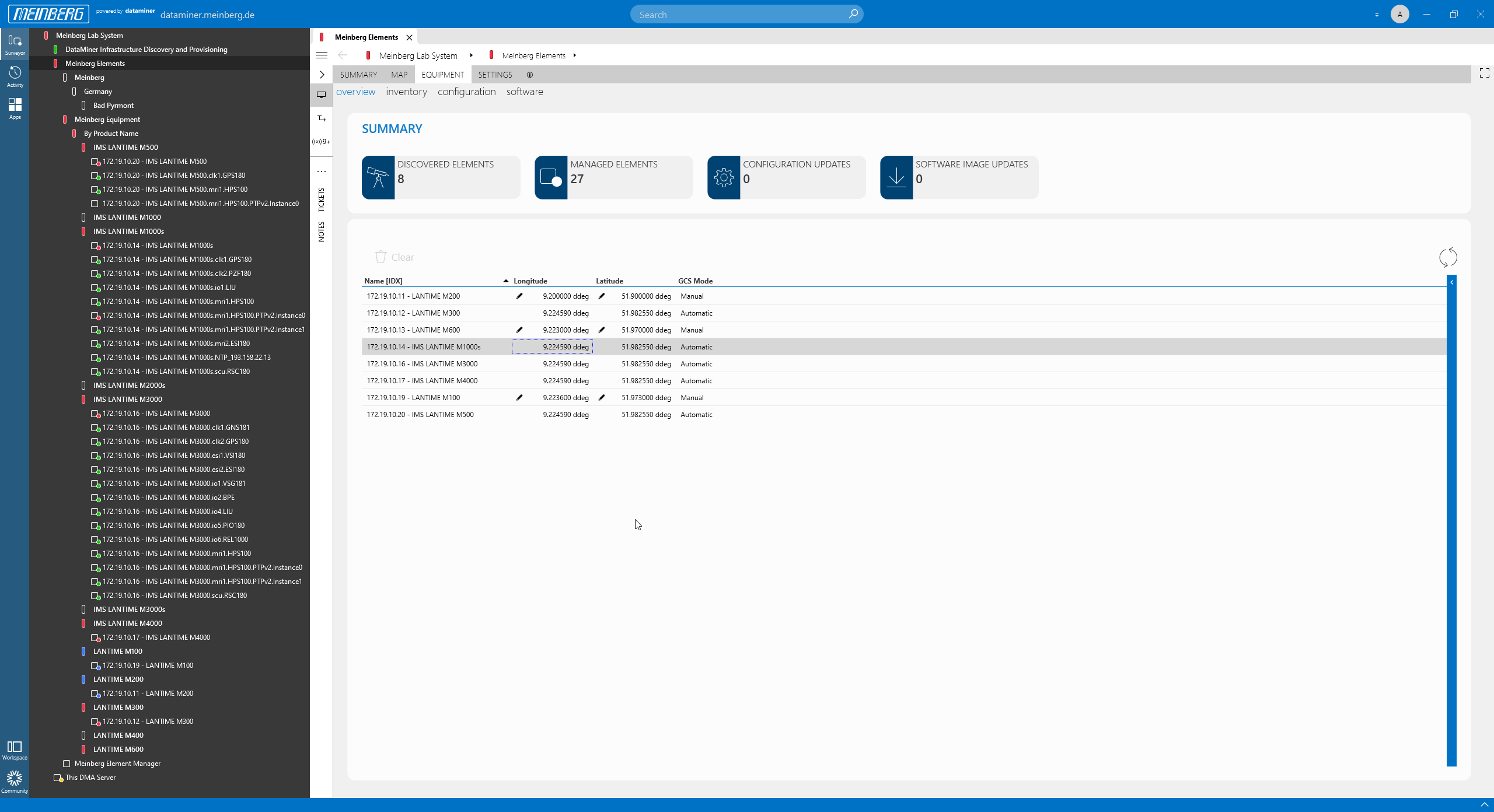Switch to the EQUIPMENT tab
This screenshot has height=812, width=1494.
[x=443, y=75]
